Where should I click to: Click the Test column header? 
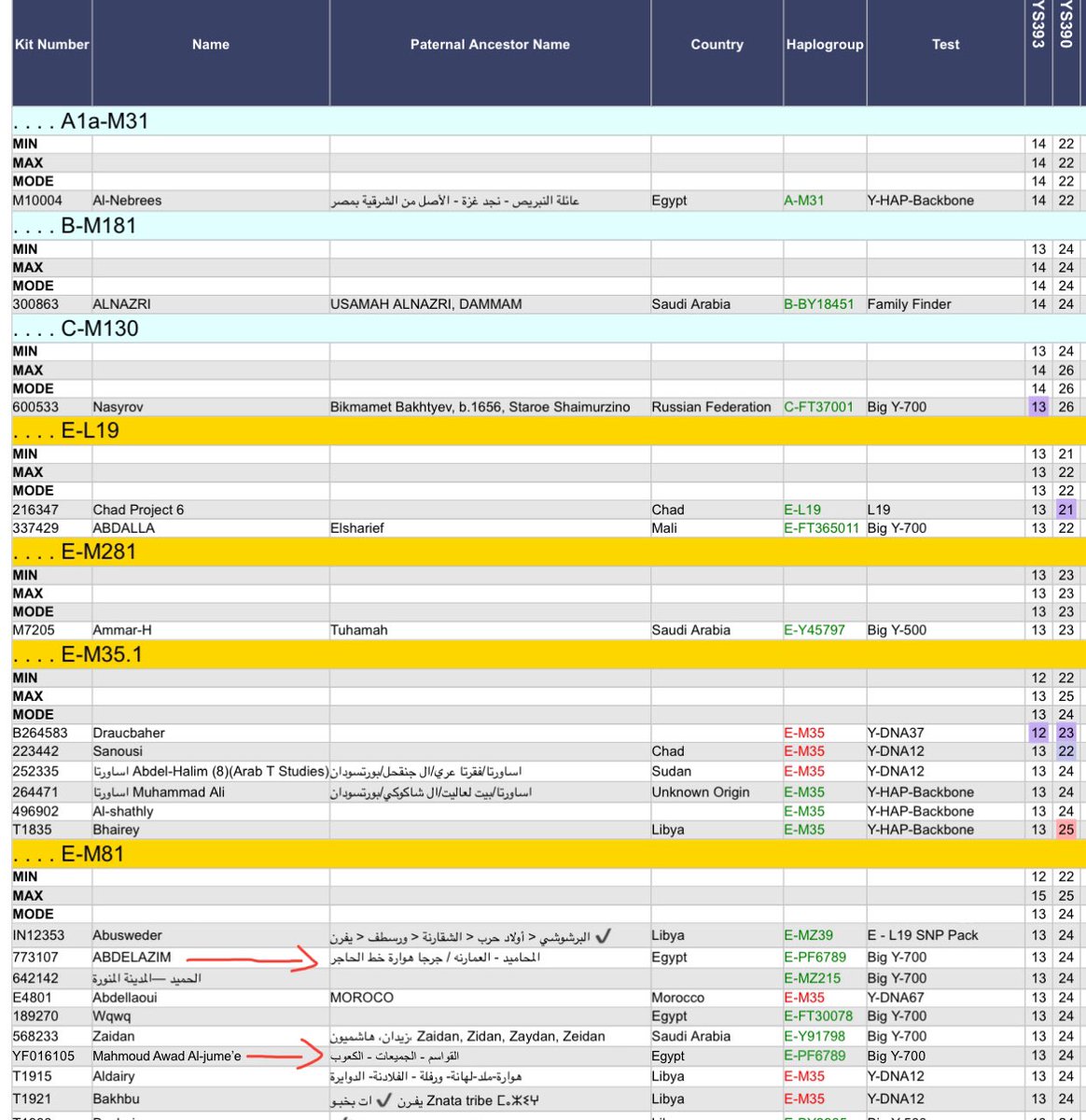coord(945,44)
